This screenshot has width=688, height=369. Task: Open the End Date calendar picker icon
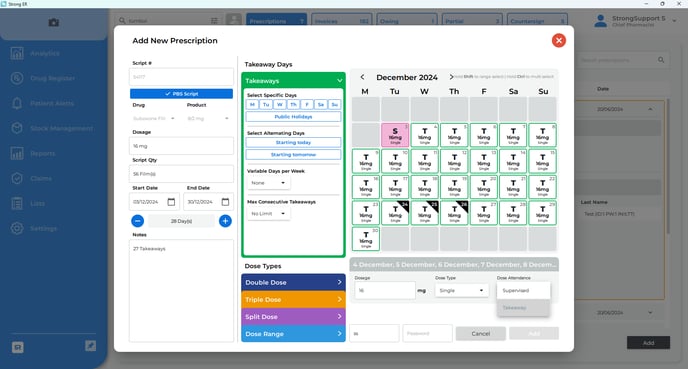tap(225, 202)
